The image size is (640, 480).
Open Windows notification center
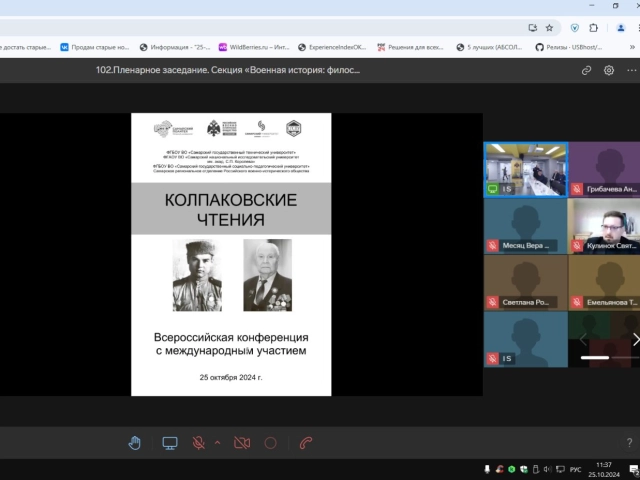pyautogui.click(x=634, y=469)
